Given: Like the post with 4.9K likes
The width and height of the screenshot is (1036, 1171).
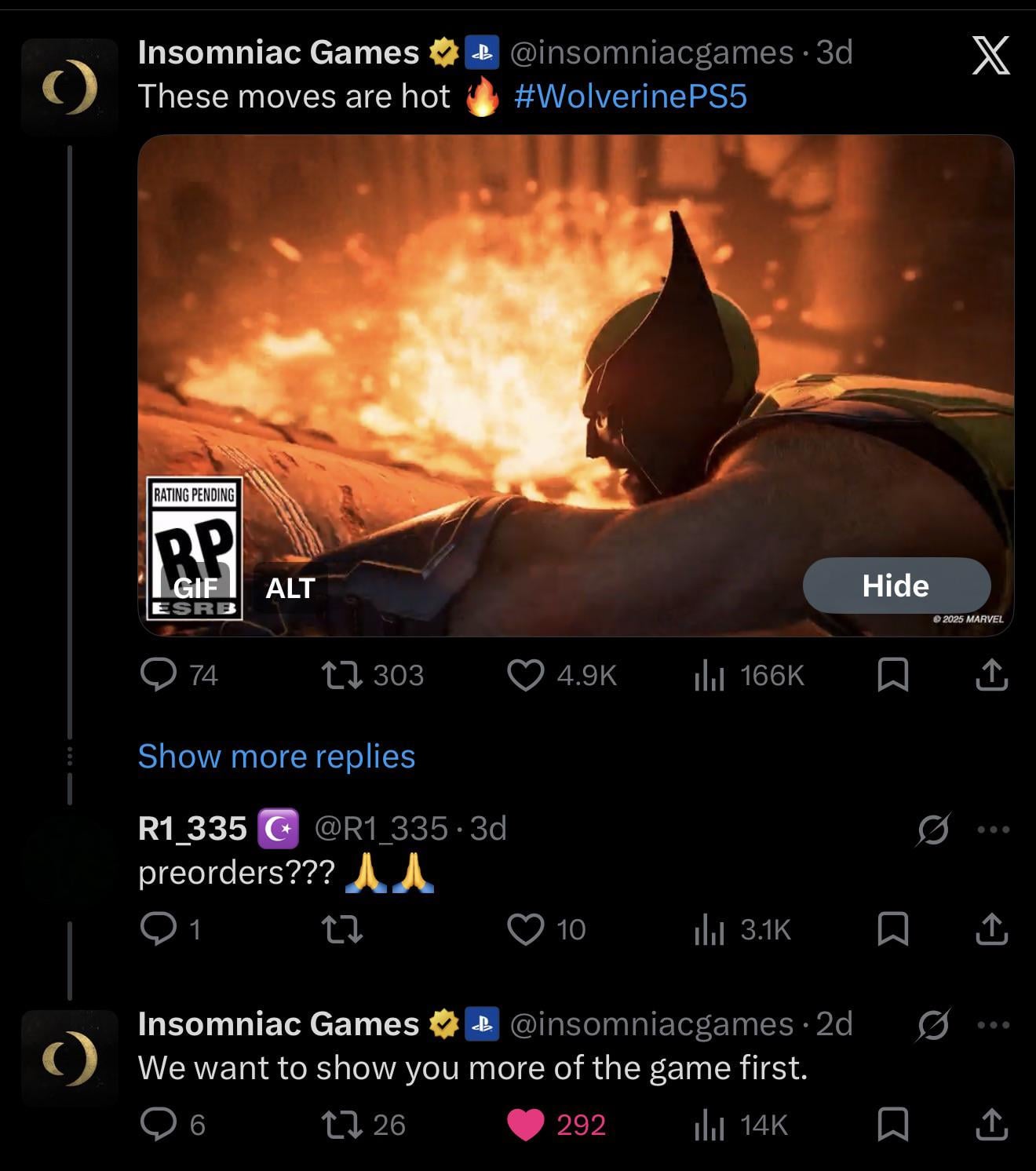Looking at the screenshot, I should pos(525,675).
